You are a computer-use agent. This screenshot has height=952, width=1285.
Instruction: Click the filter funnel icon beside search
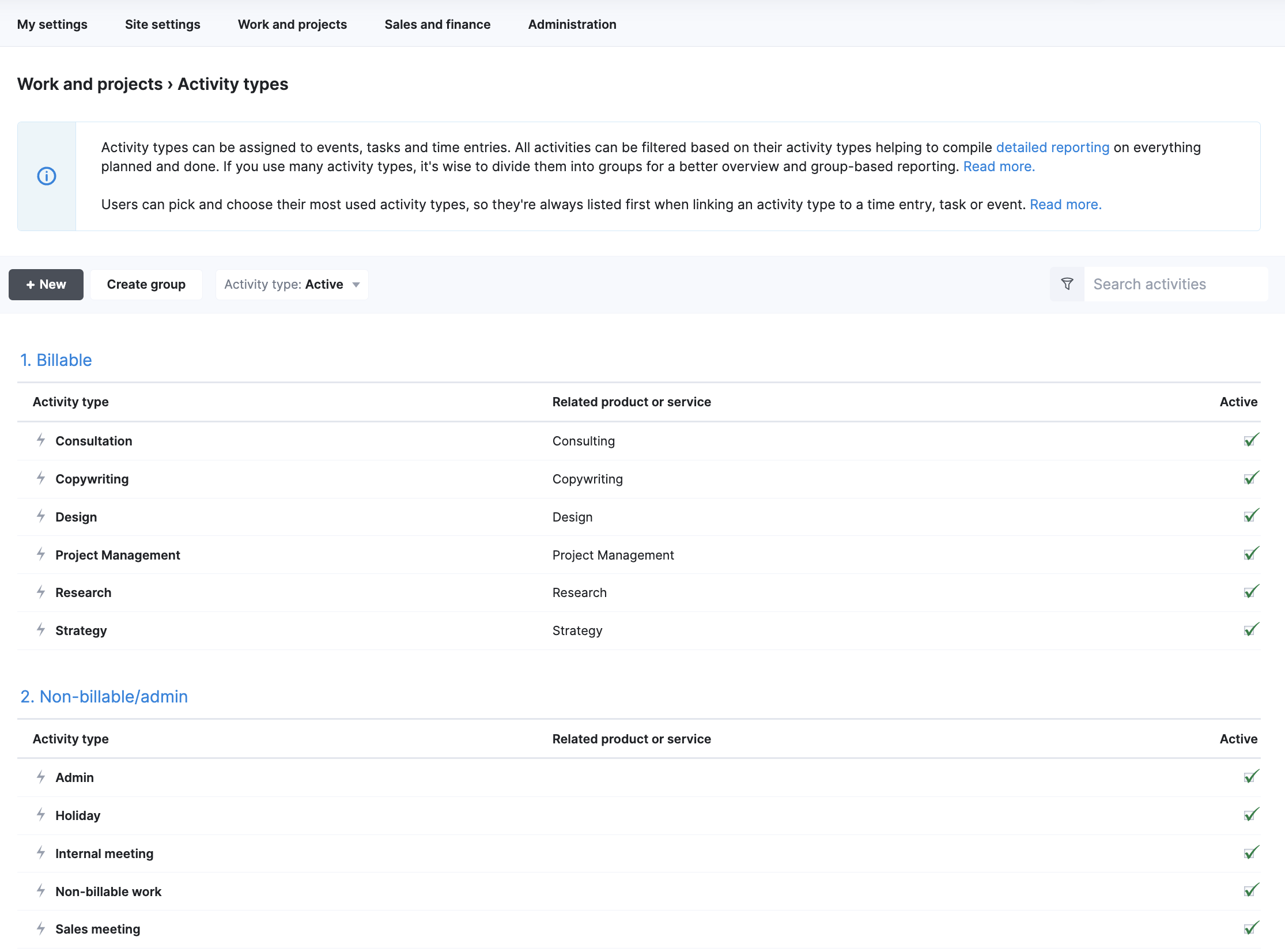[x=1067, y=284]
